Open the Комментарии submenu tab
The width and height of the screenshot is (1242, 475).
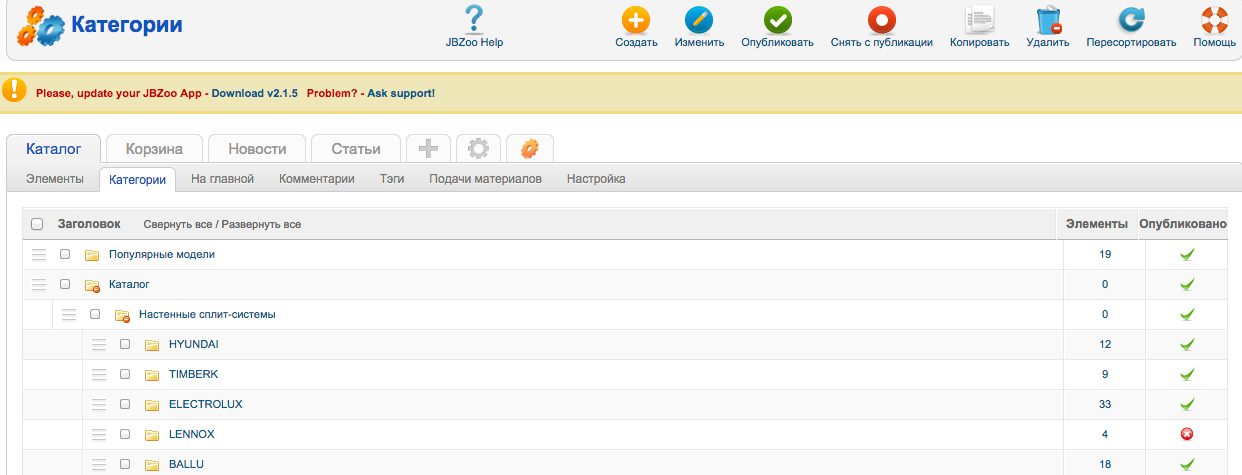click(317, 179)
